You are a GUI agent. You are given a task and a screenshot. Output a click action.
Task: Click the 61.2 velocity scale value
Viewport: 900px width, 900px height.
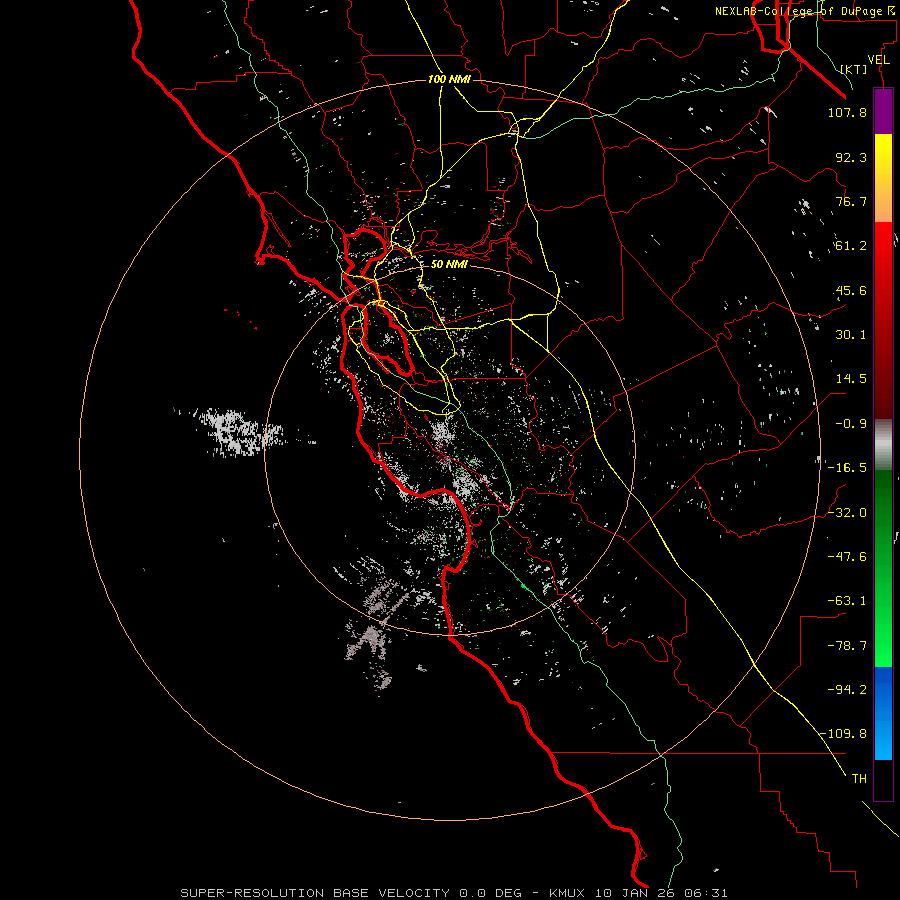click(x=851, y=246)
